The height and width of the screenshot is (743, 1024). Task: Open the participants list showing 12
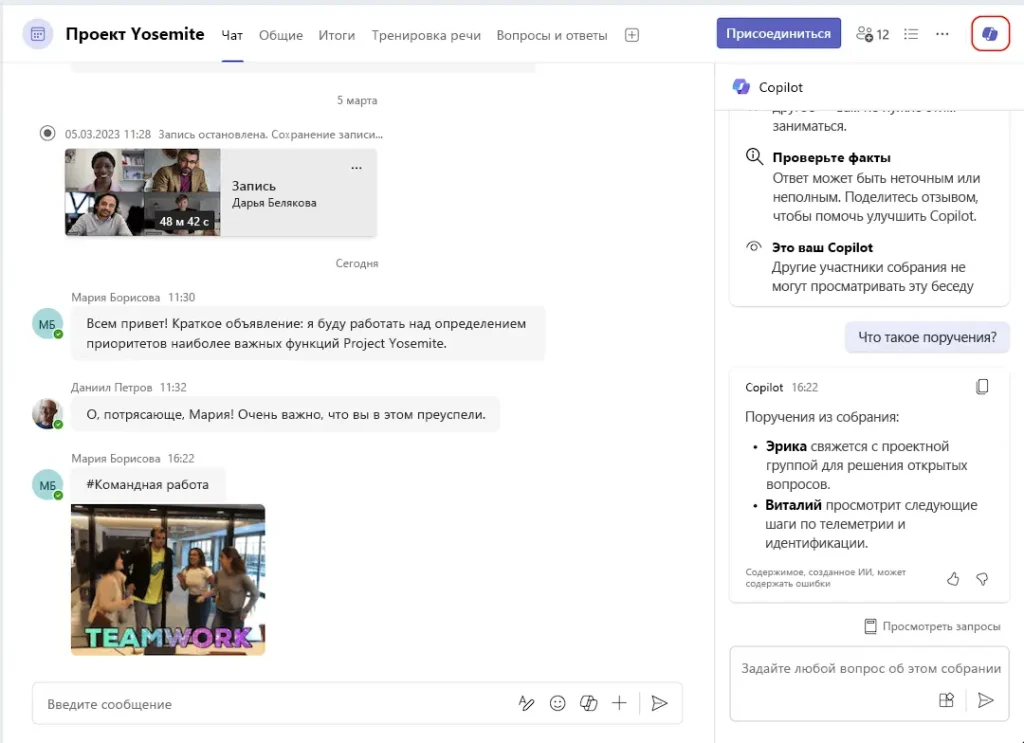(873, 34)
